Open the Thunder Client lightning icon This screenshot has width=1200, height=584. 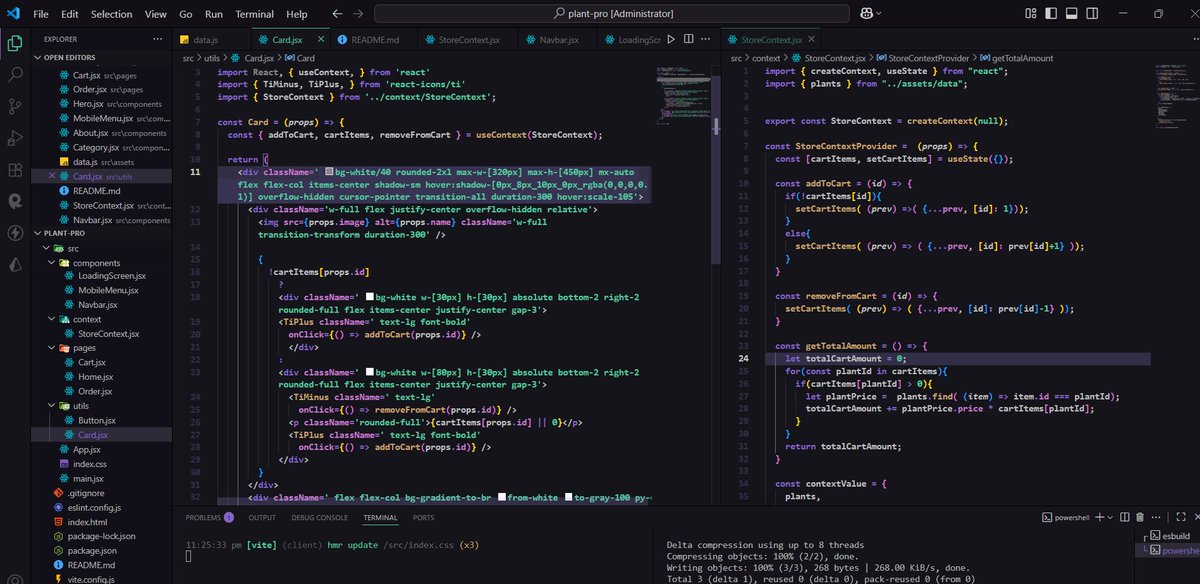point(15,233)
